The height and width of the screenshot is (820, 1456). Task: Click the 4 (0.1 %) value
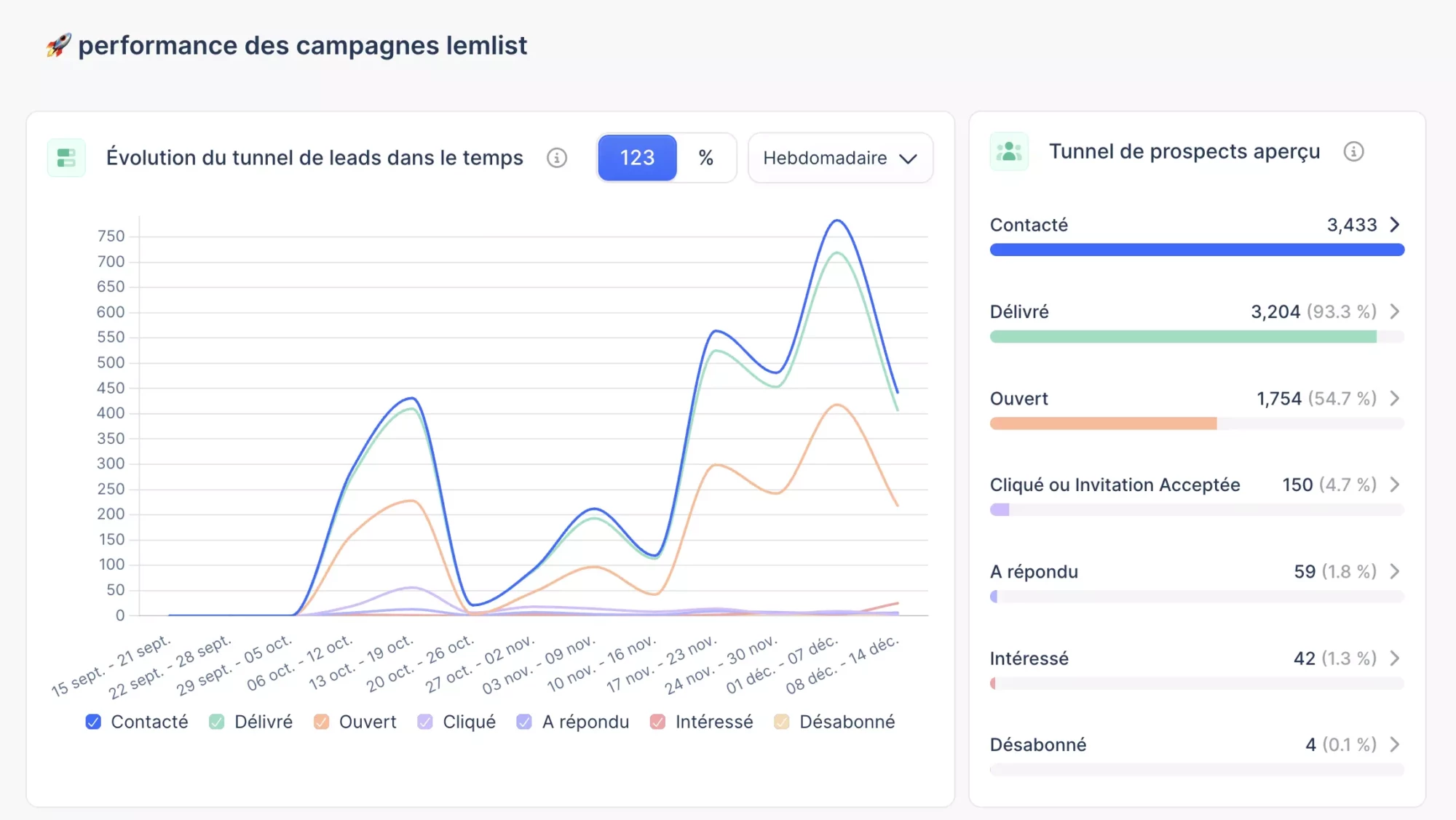click(1341, 745)
